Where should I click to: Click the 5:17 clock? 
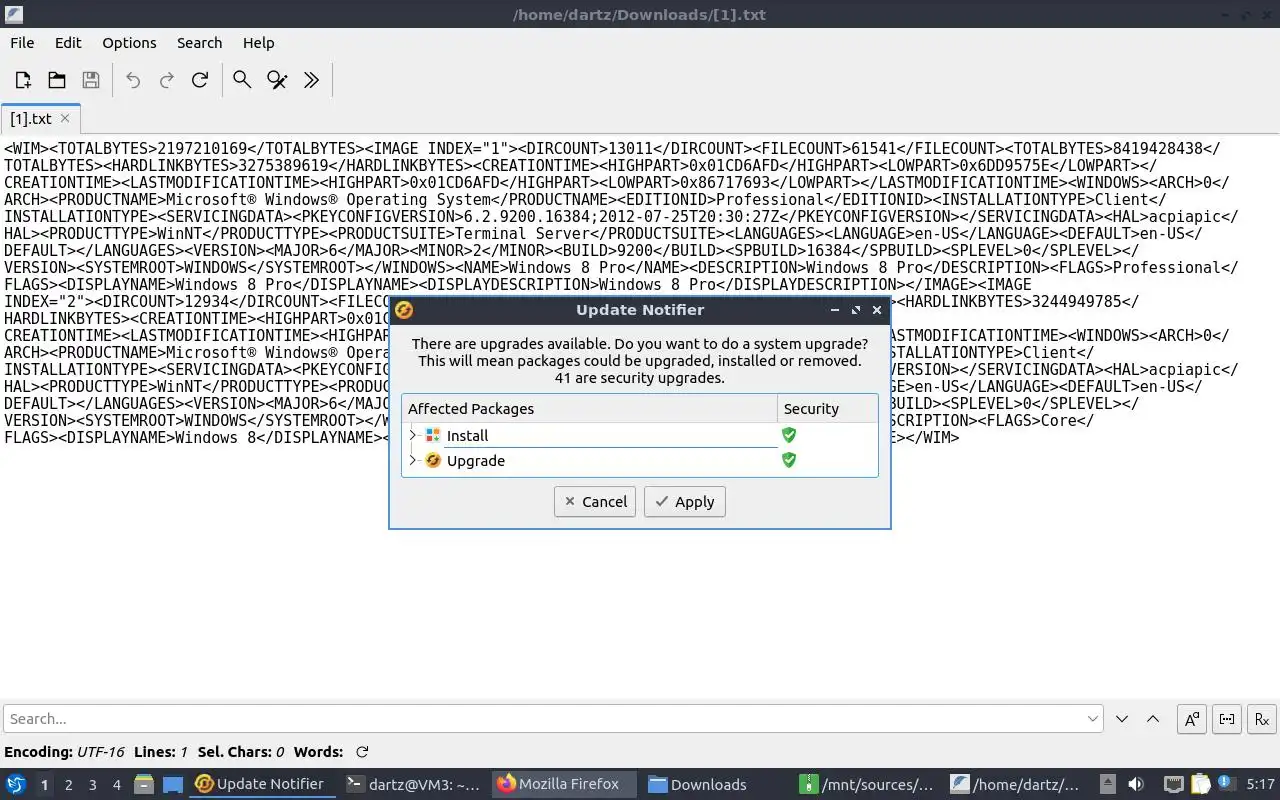click(x=1260, y=784)
